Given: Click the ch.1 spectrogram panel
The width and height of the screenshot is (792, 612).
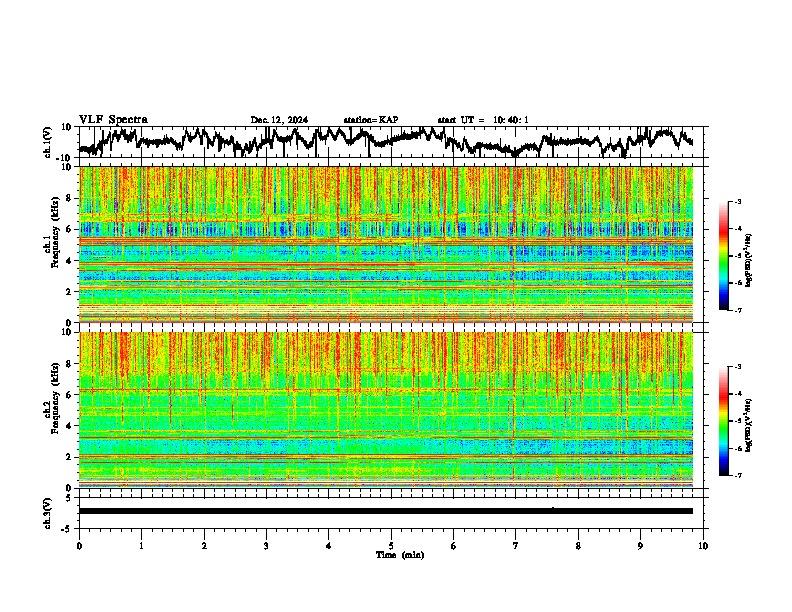Looking at the screenshot, I should (386, 244).
